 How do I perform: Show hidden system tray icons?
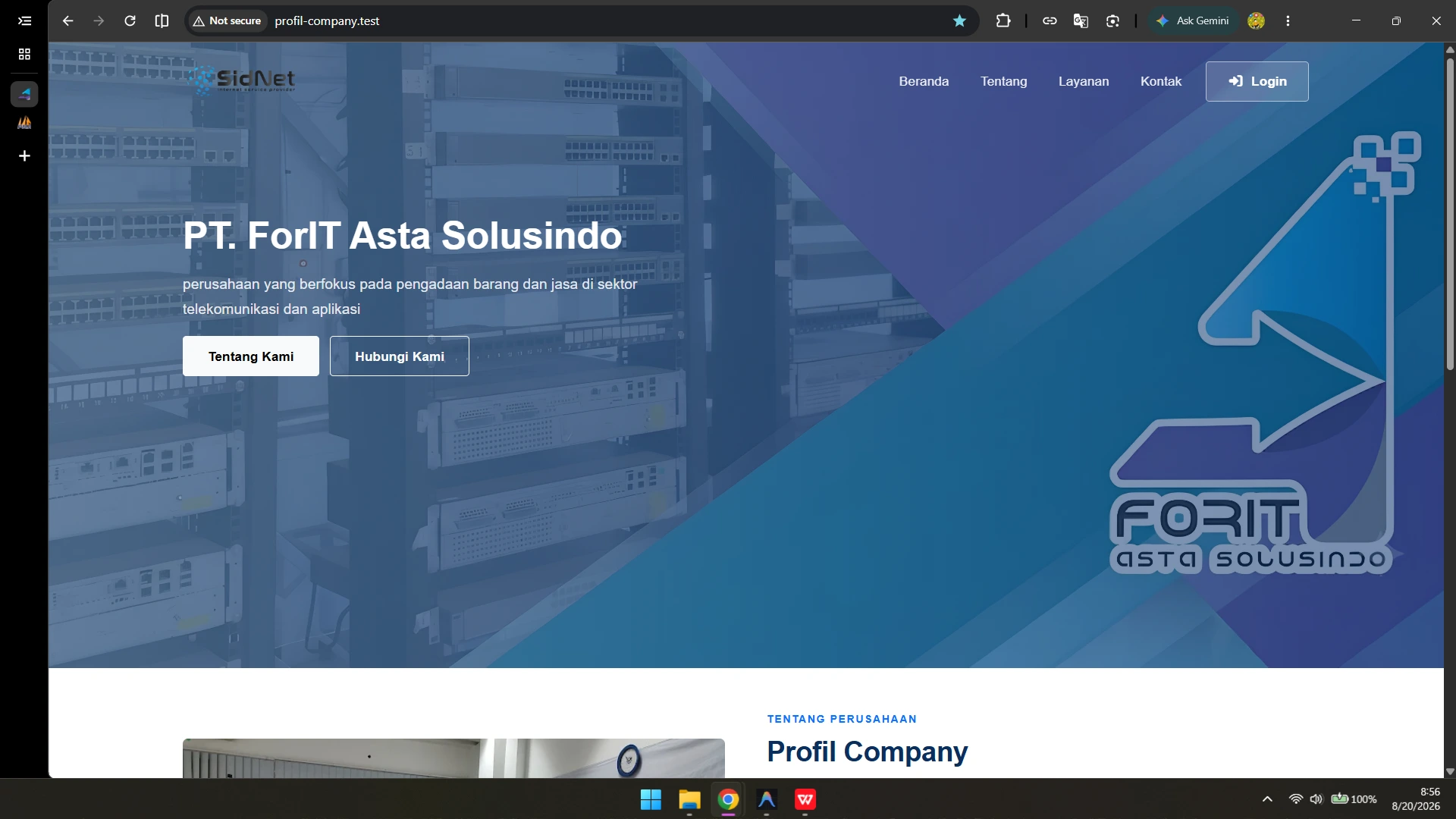point(1267,799)
